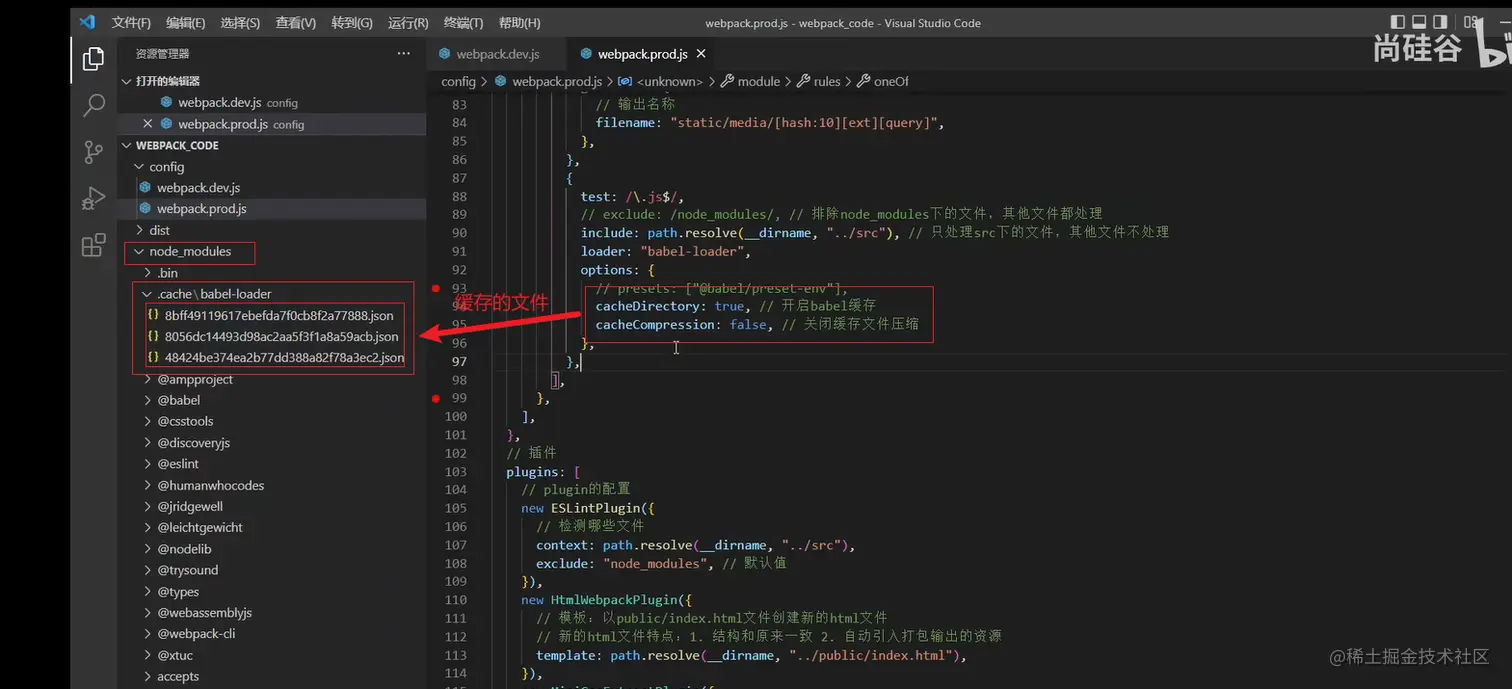Open the Run and Debug icon

93,198
